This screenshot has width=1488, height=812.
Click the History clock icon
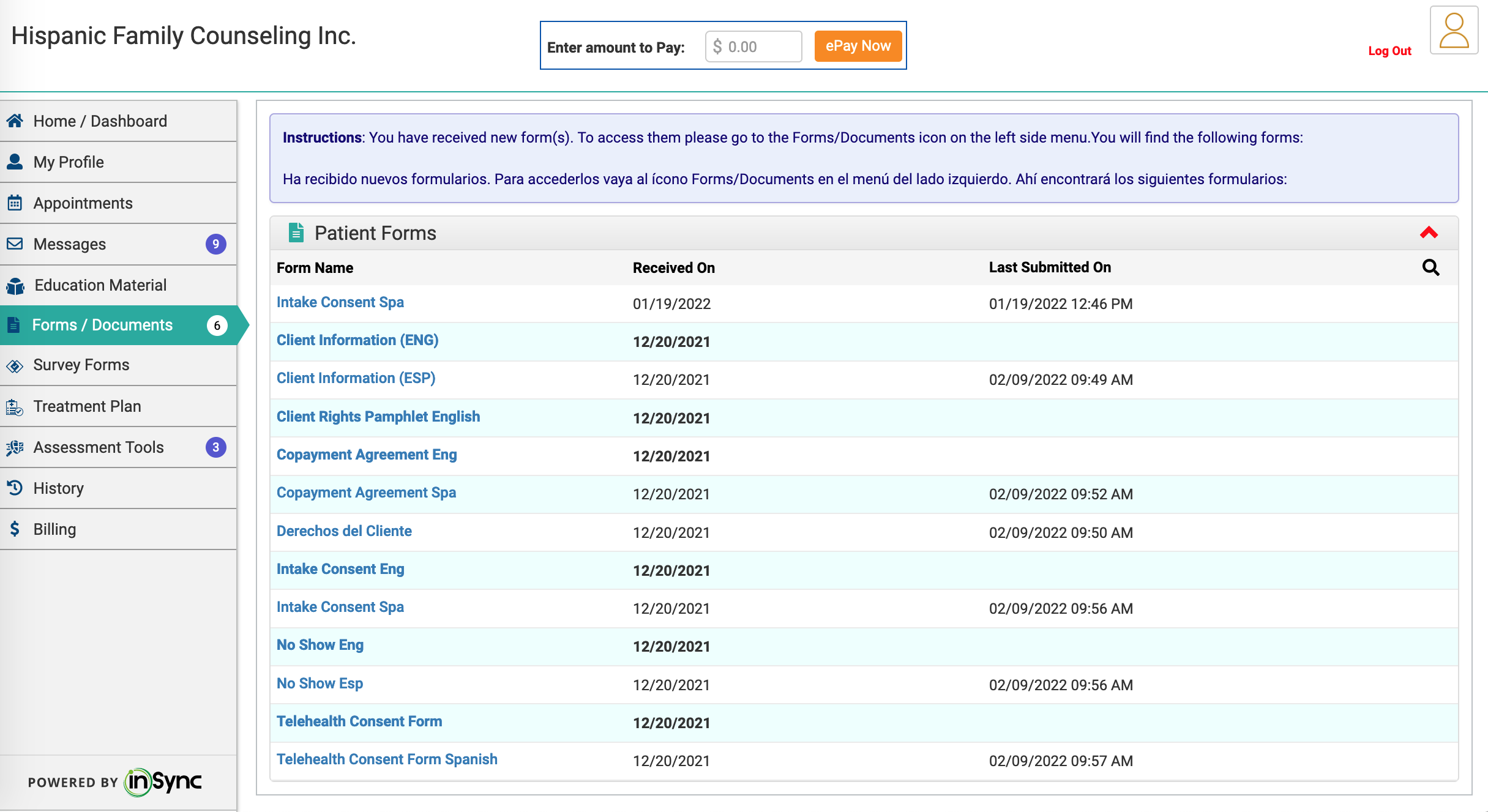pos(15,488)
